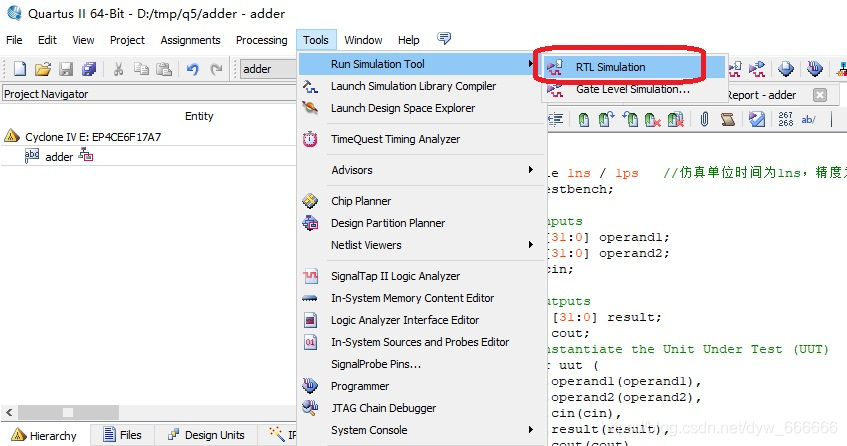847x446 pixels.
Task: Undo the last action via toolbar
Action: (x=192, y=69)
